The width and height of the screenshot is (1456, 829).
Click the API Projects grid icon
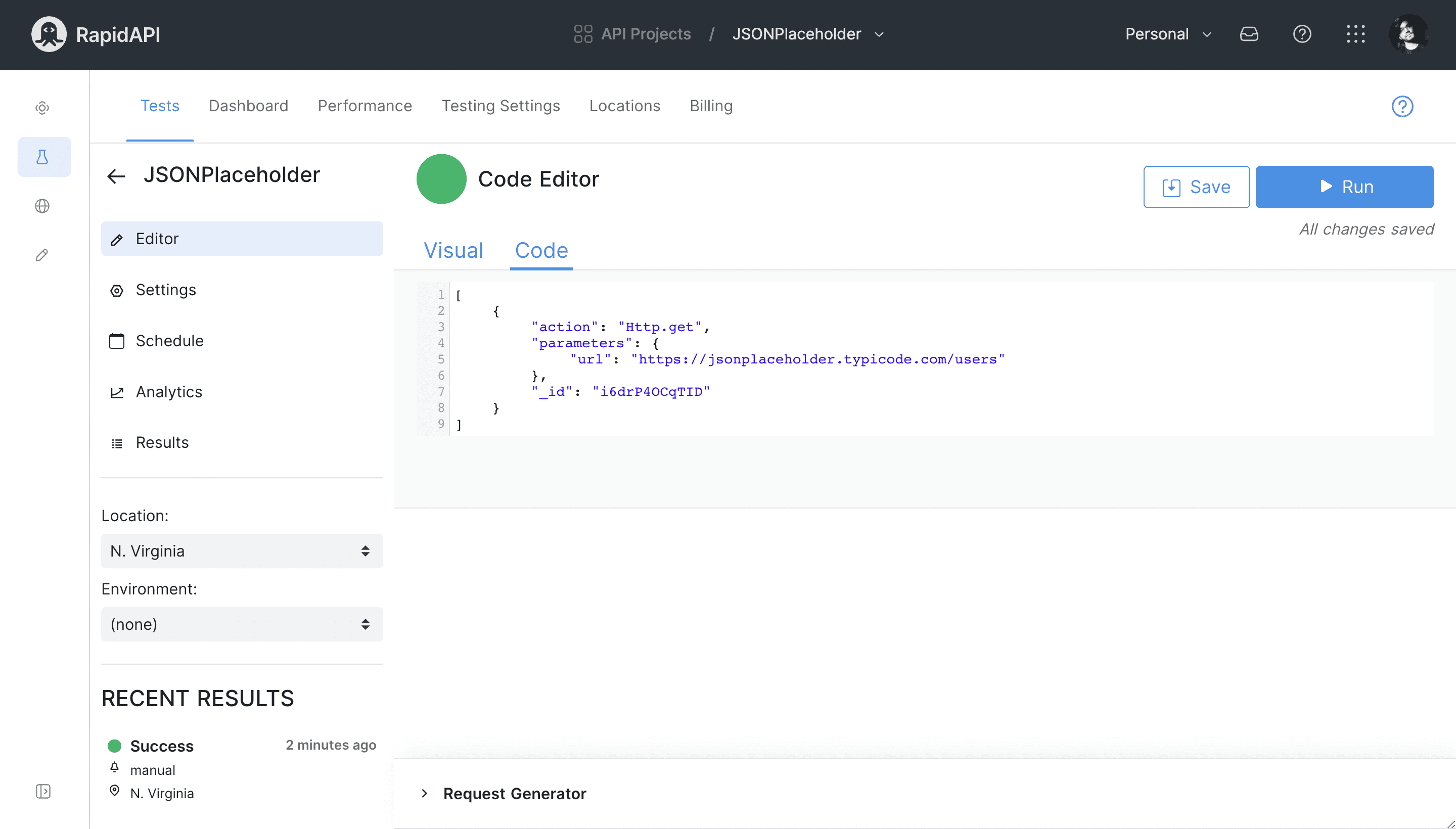point(583,34)
